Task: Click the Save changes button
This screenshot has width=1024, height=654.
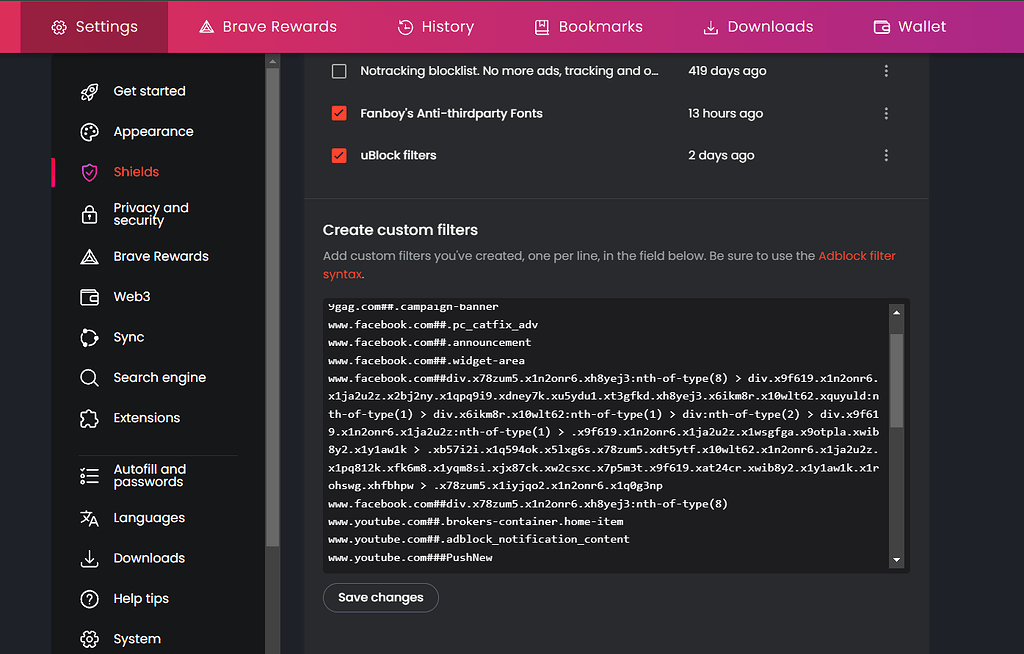Action: pyautogui.click(x=380, y=598)
